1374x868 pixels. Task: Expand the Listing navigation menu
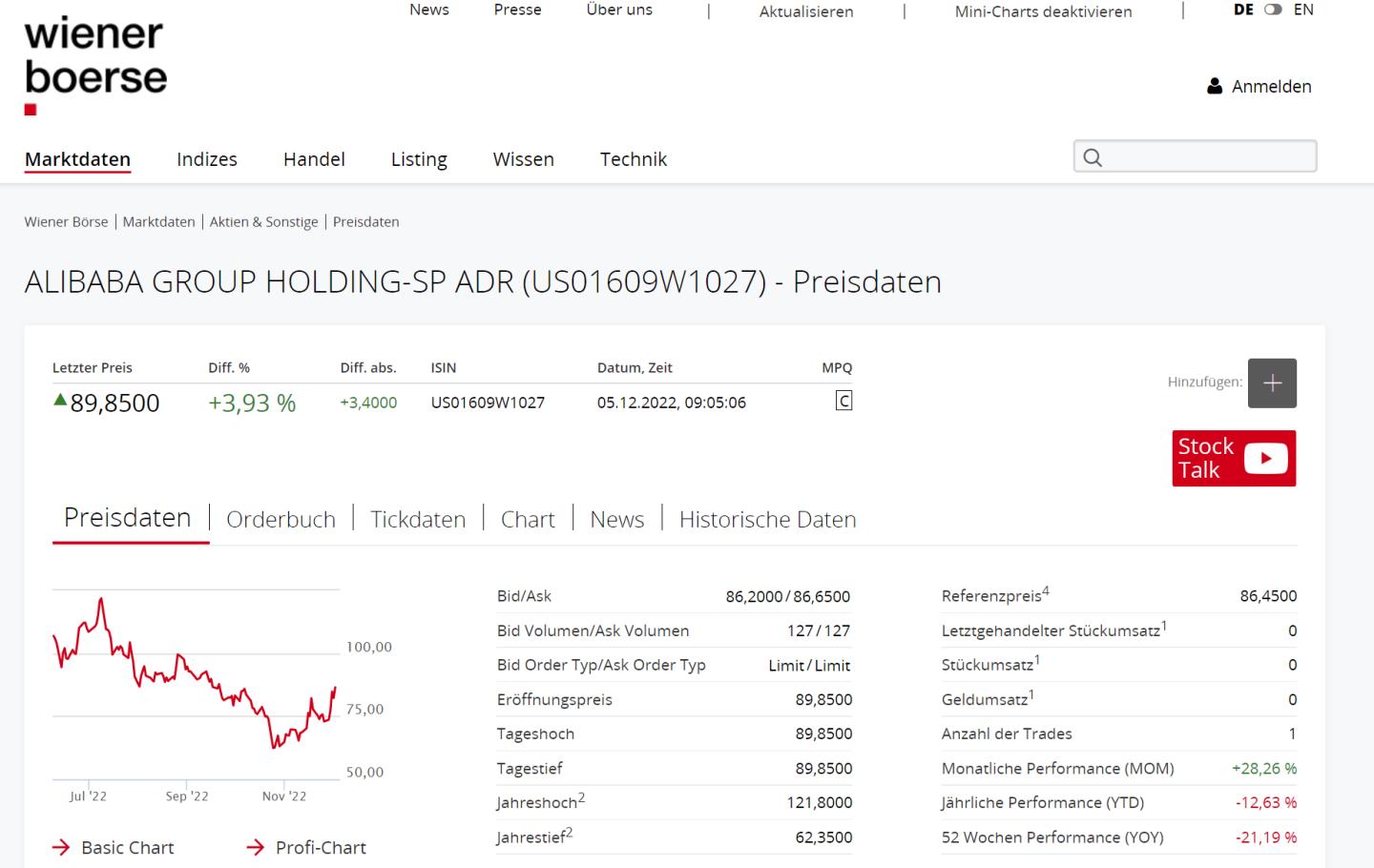click(x=419, y=159)
